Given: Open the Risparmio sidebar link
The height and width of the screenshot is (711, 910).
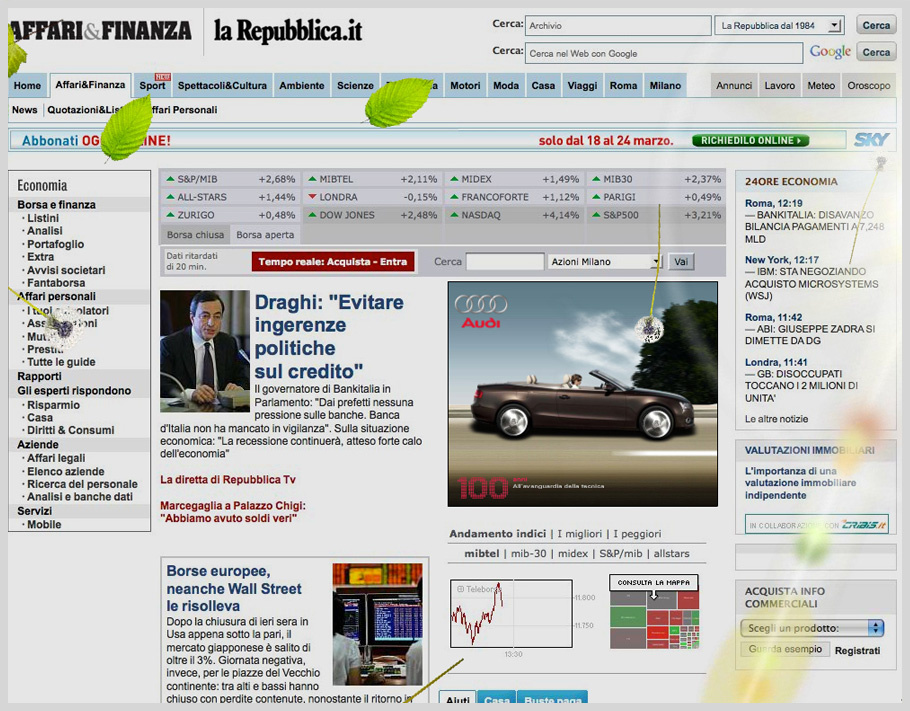Looking at the screenshot, I should coord(53,405).
